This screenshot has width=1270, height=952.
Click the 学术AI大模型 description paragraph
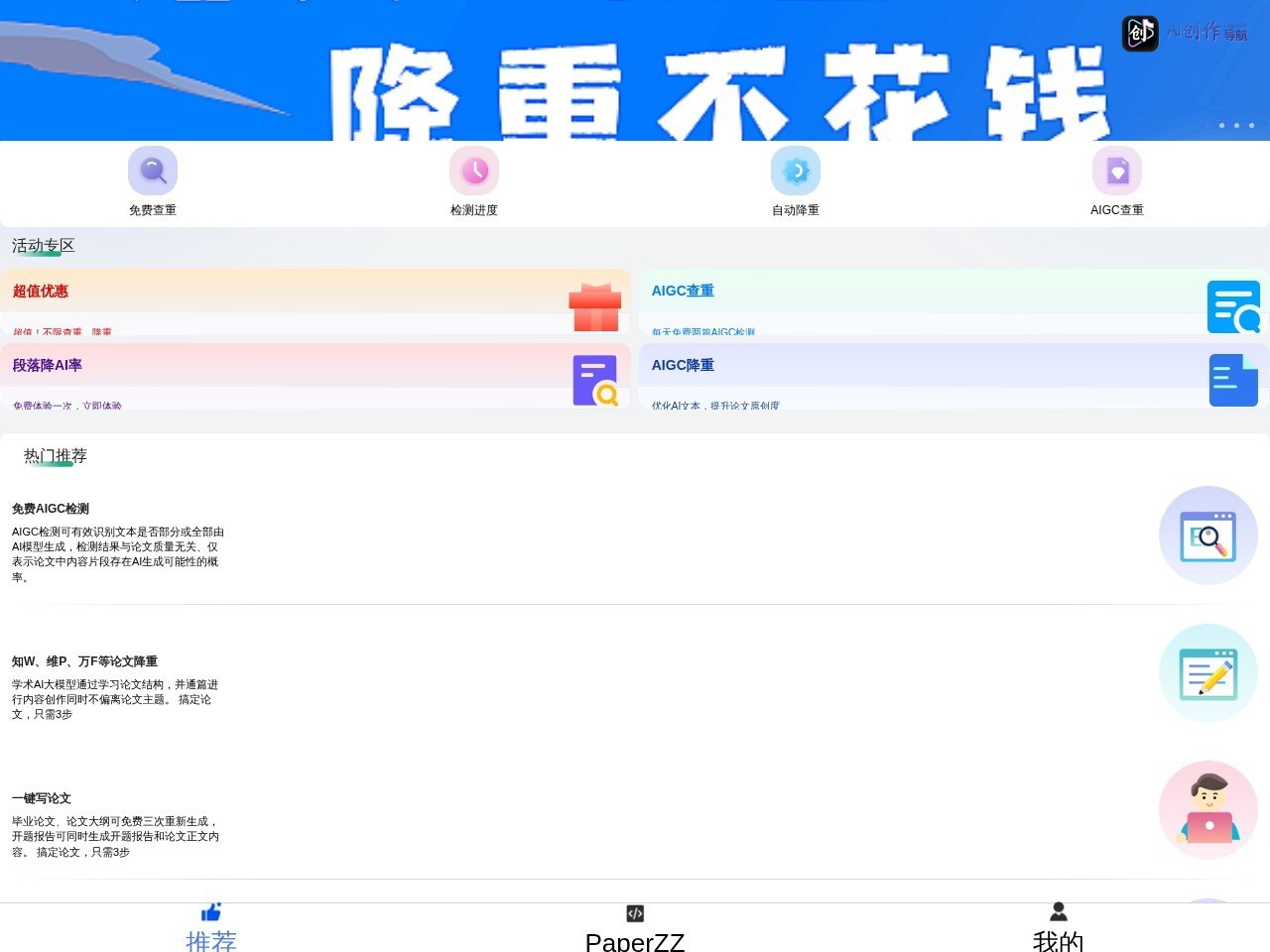(115, 699)
